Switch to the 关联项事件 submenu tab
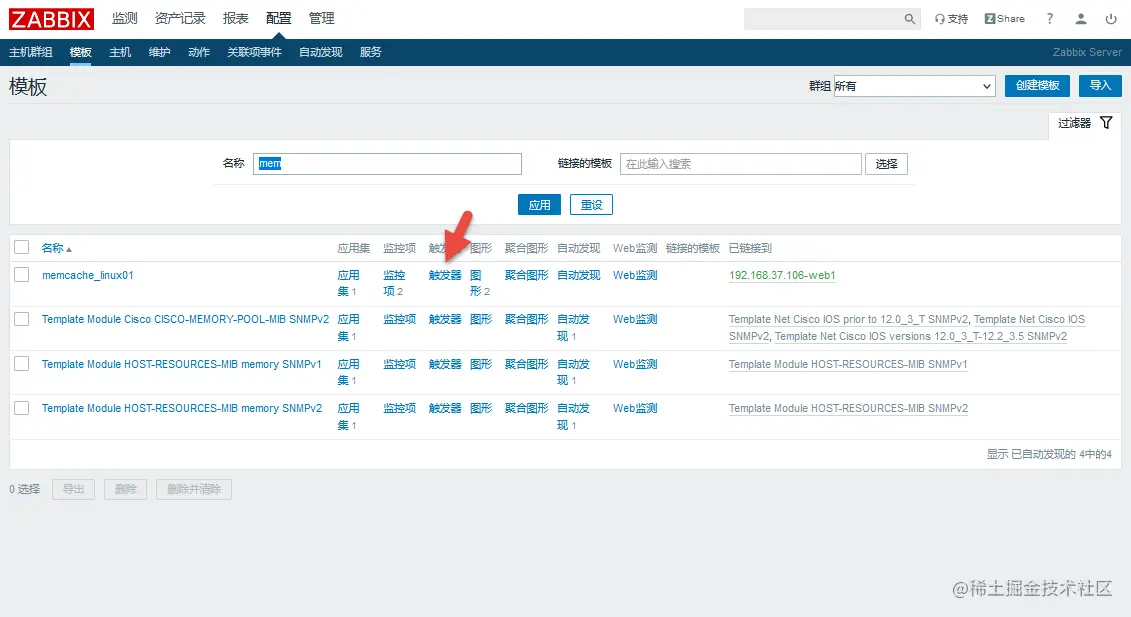 (x=254, y=52)
